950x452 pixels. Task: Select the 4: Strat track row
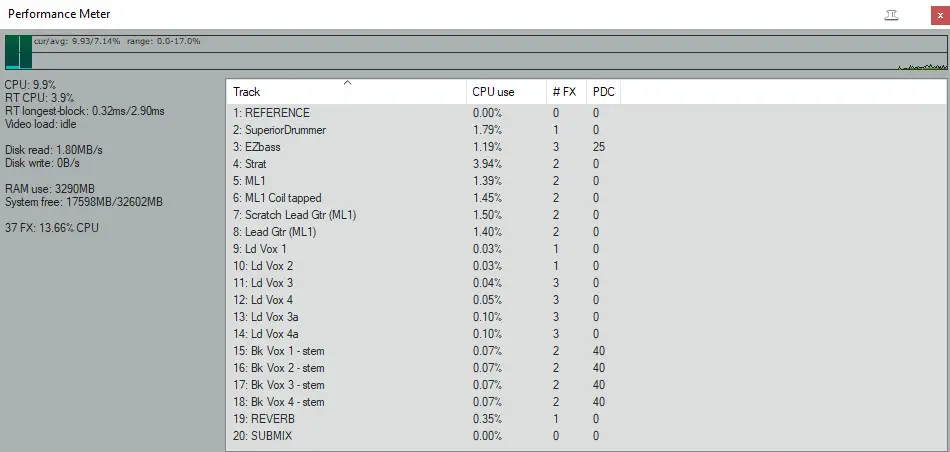click(586, 164)
